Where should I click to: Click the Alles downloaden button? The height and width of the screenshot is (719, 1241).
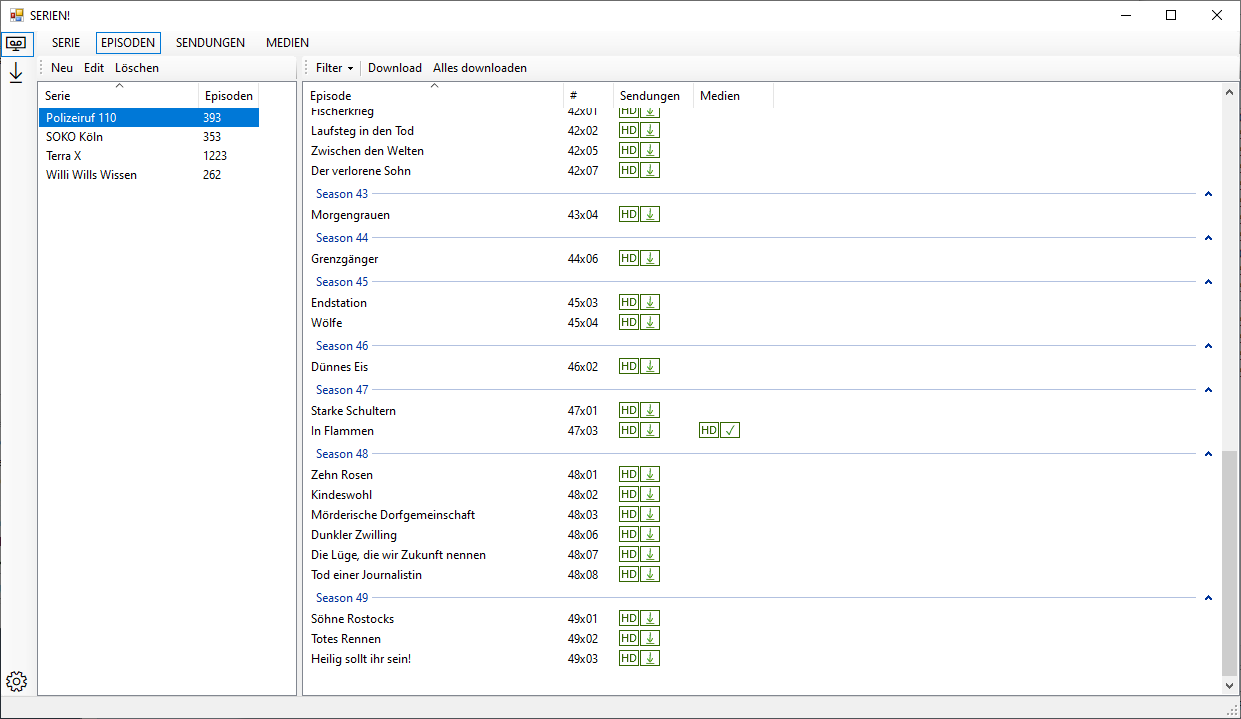(479, 68)
